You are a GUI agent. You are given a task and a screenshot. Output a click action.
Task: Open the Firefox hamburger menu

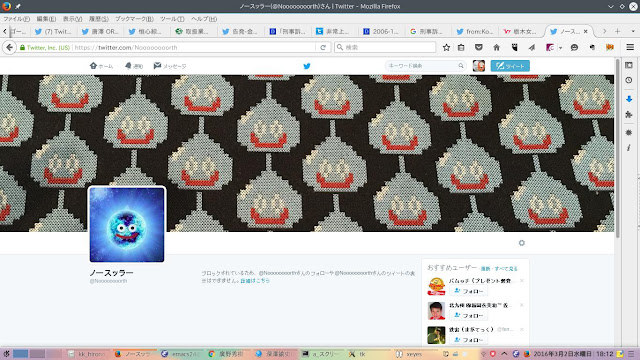(x=630, y=47)
